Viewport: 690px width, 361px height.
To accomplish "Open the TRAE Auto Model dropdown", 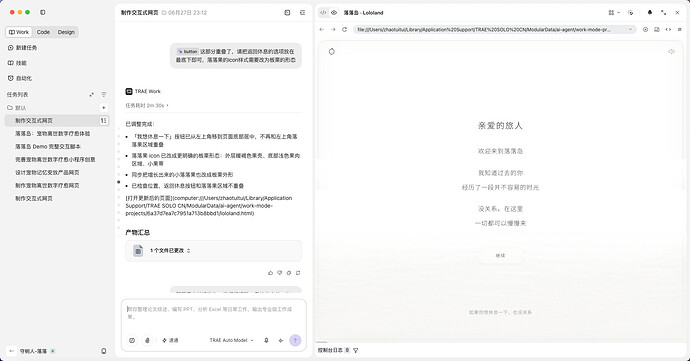I will (231, 340).
